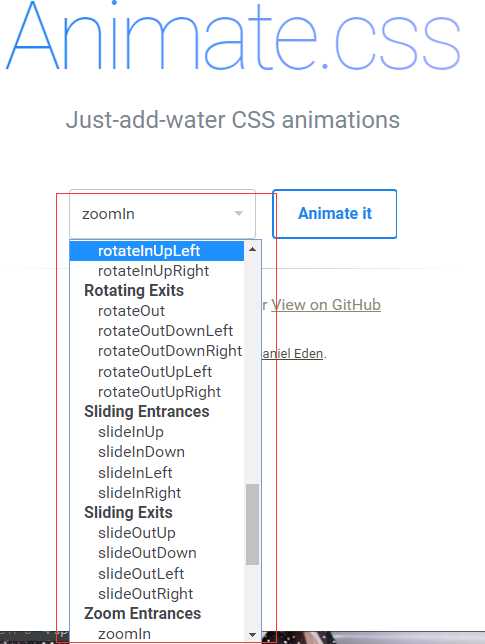Select the slideInDown option

[157, 452]
